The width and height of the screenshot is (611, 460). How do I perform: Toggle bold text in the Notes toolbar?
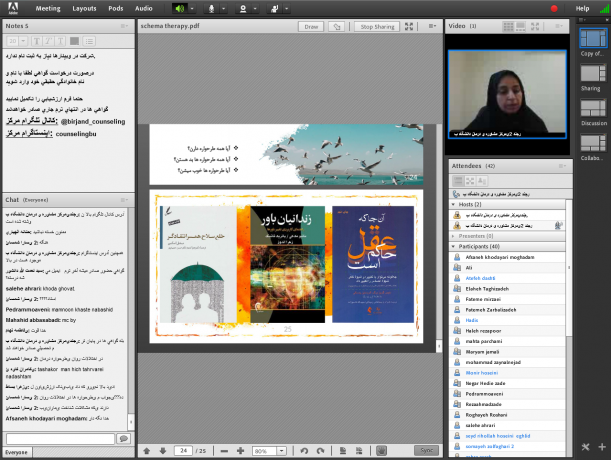click(x=37, y=41)
